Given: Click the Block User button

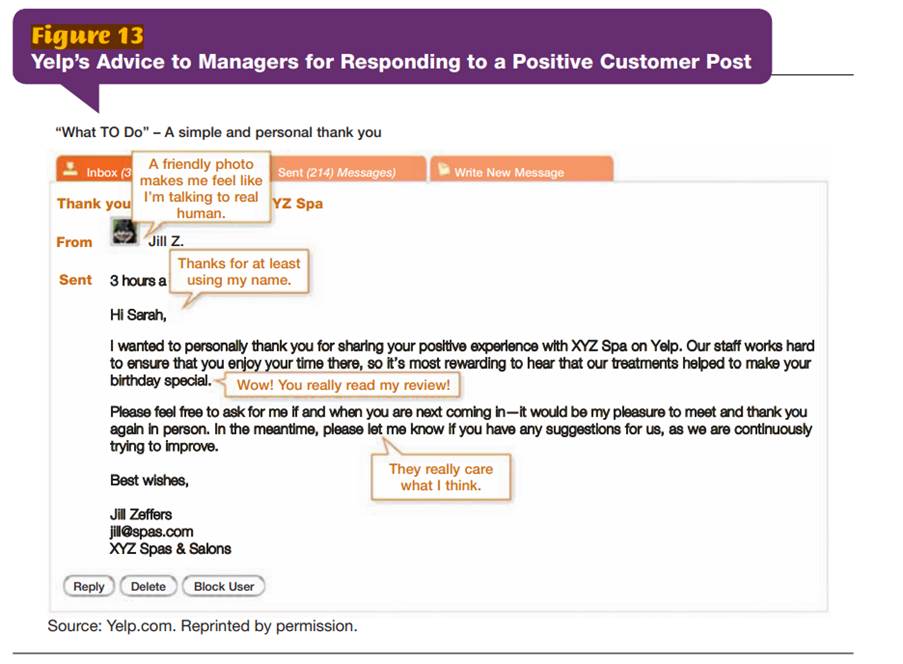Looking at the screenshot, I should click(x=224, y=587).
